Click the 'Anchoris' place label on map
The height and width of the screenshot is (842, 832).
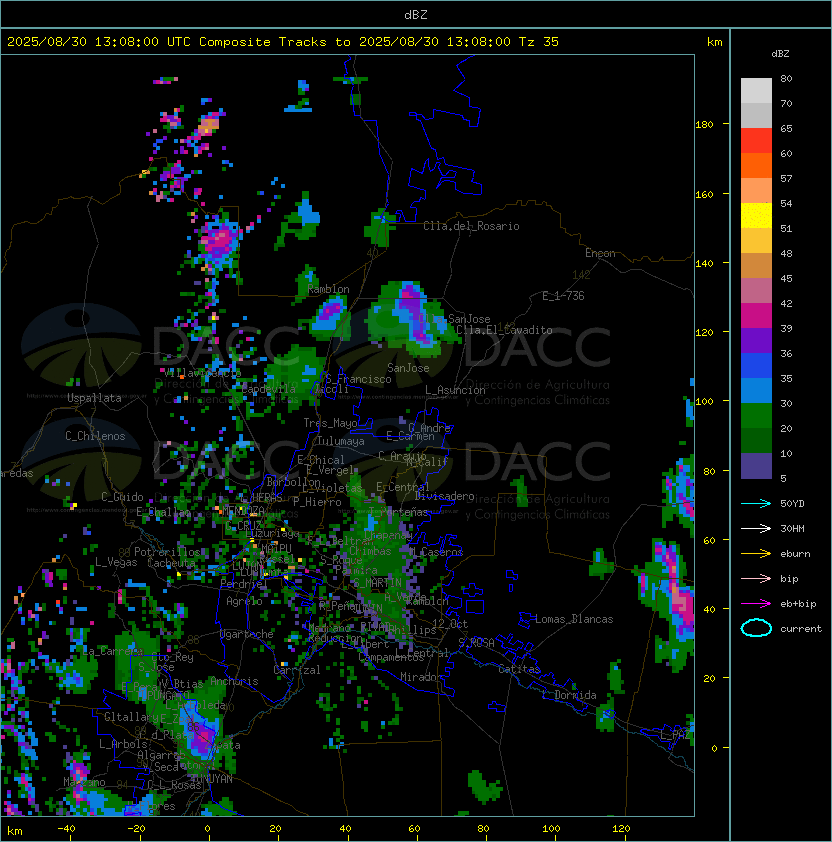point(234,681)
